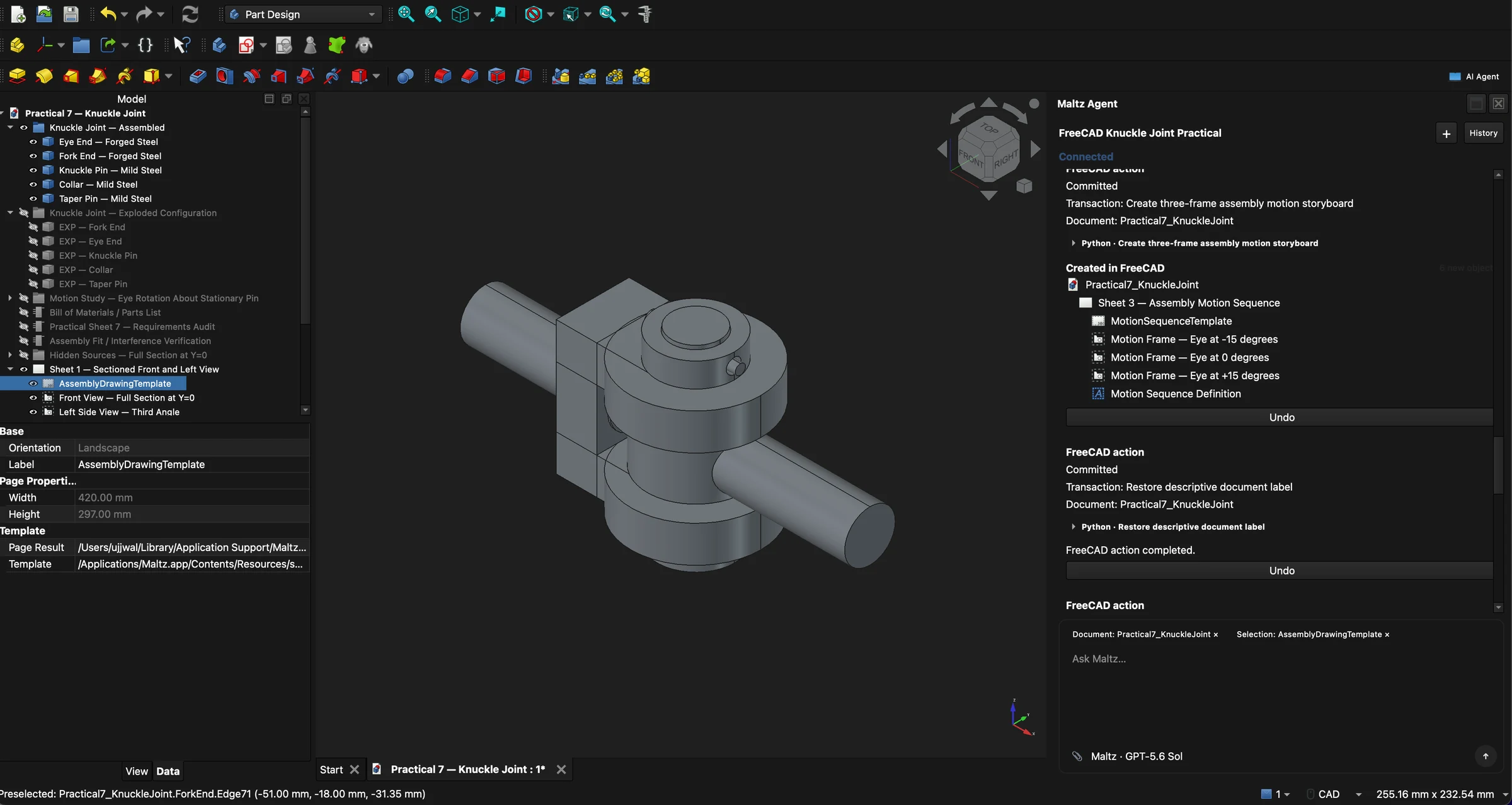This screenshot has width=1512, height=805.
Task: Click the Measure caliper icon
Action: click(644, 14)
